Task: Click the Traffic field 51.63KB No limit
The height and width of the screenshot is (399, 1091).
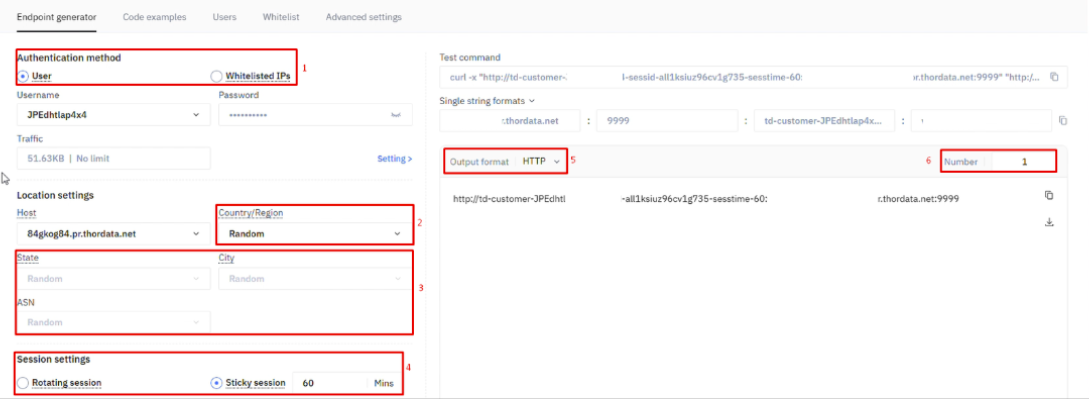Action: 113,158
